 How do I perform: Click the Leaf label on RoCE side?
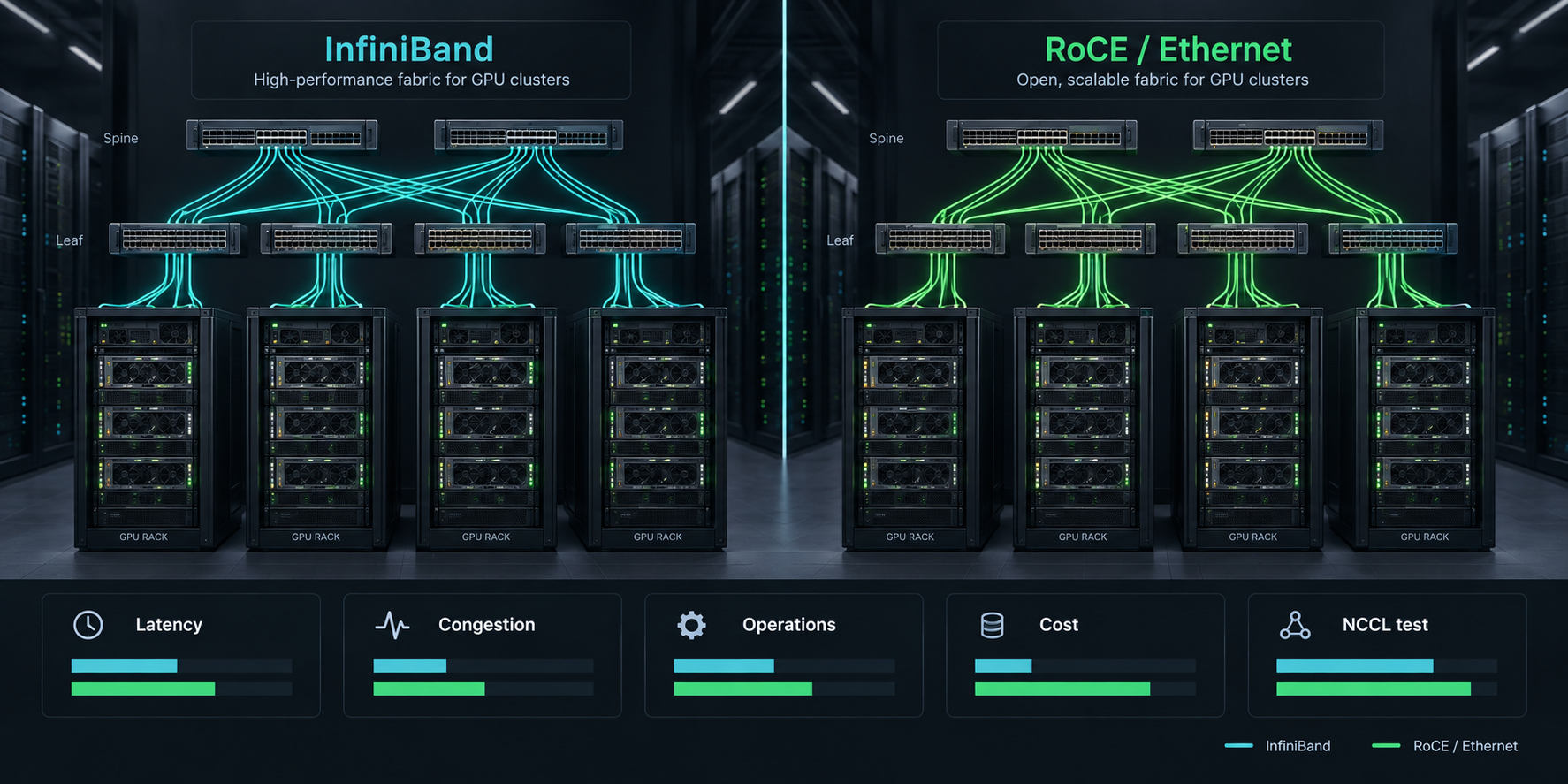[x=840, y=240]
